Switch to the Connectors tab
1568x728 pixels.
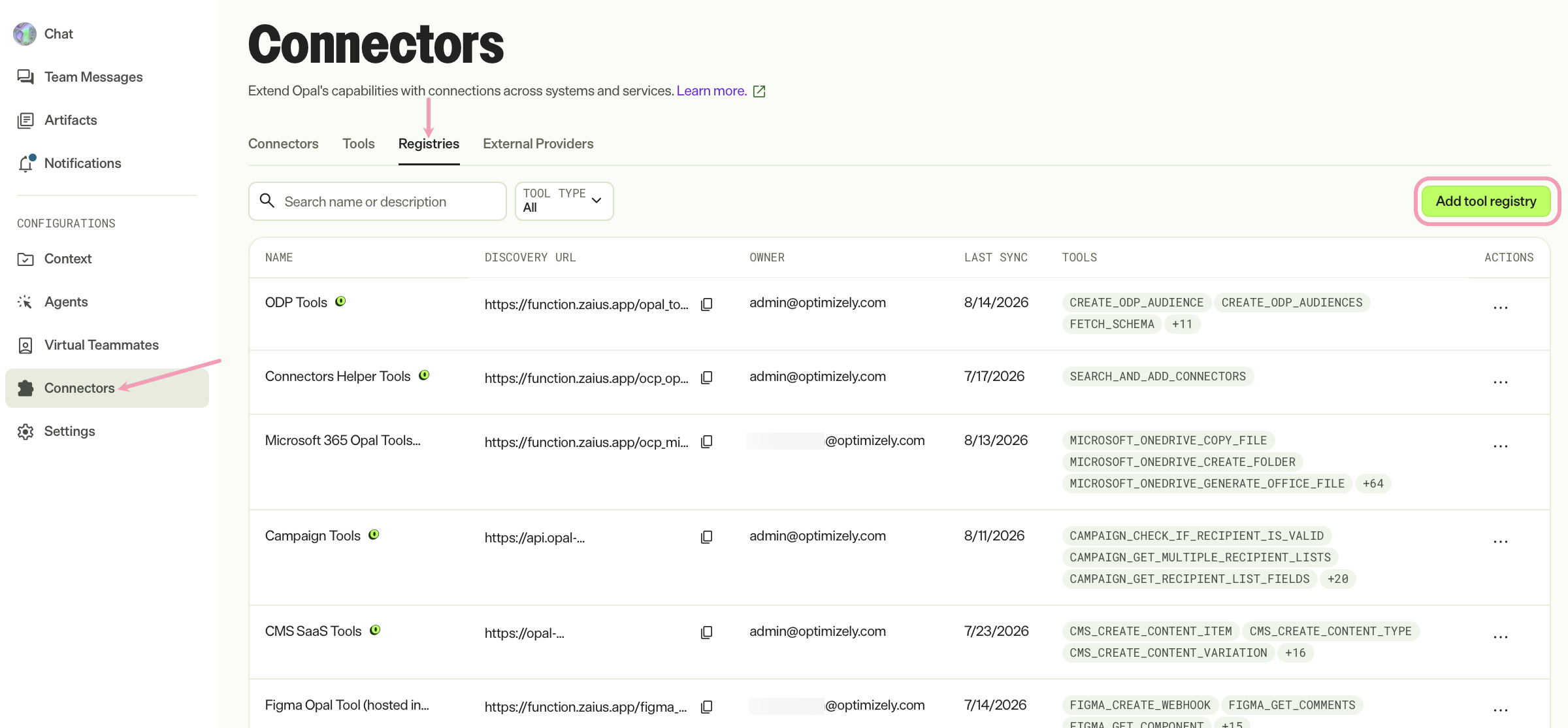(x=284, y=144)
